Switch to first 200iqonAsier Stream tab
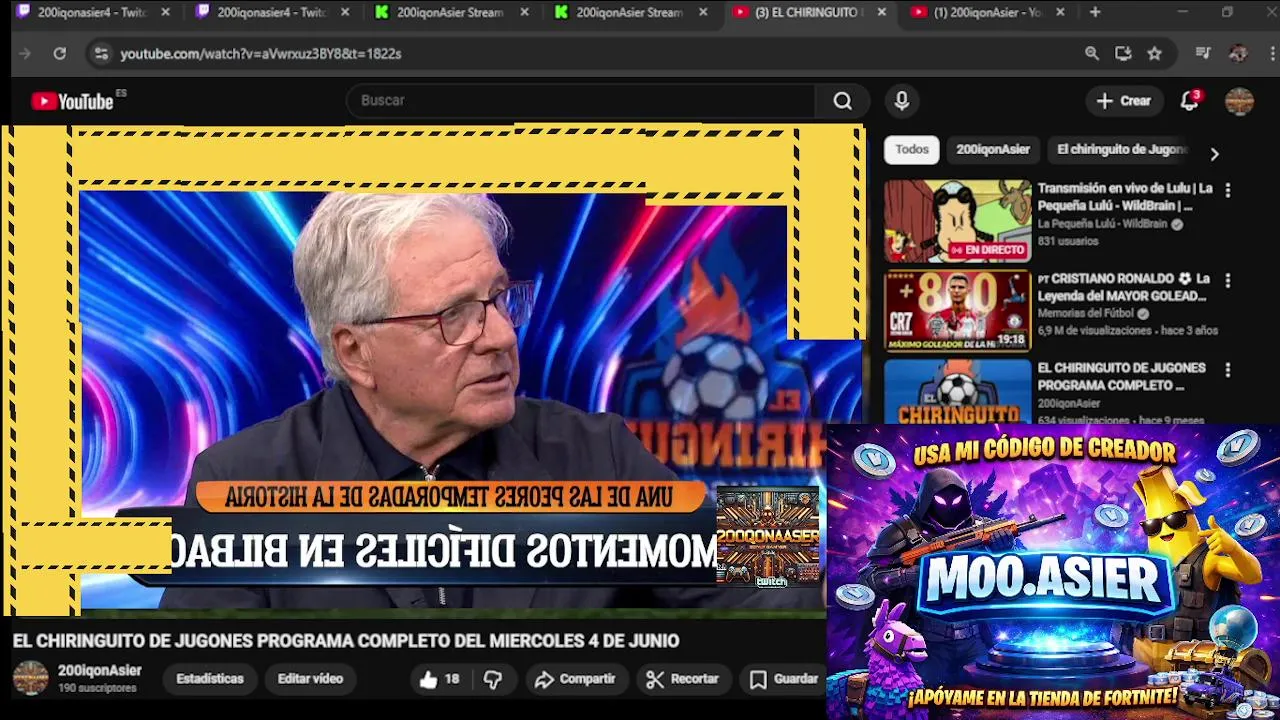 (x=450, y=12)
